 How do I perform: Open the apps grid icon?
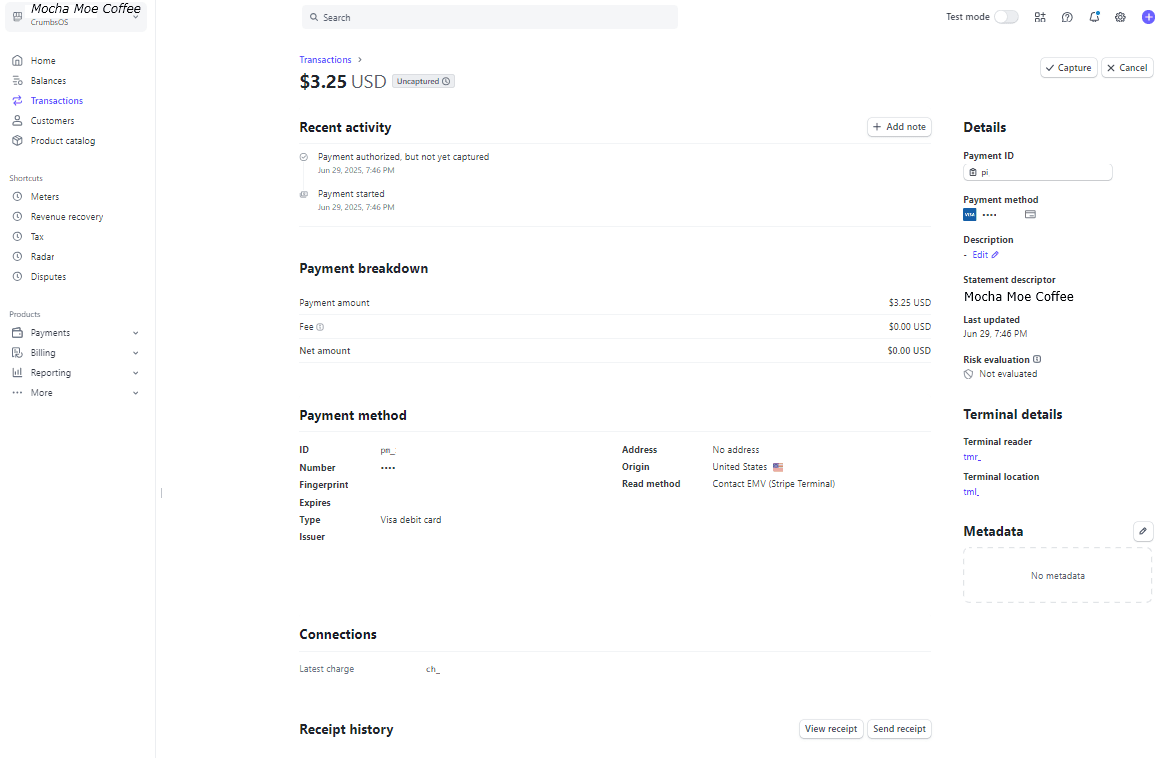point(1040,17)
